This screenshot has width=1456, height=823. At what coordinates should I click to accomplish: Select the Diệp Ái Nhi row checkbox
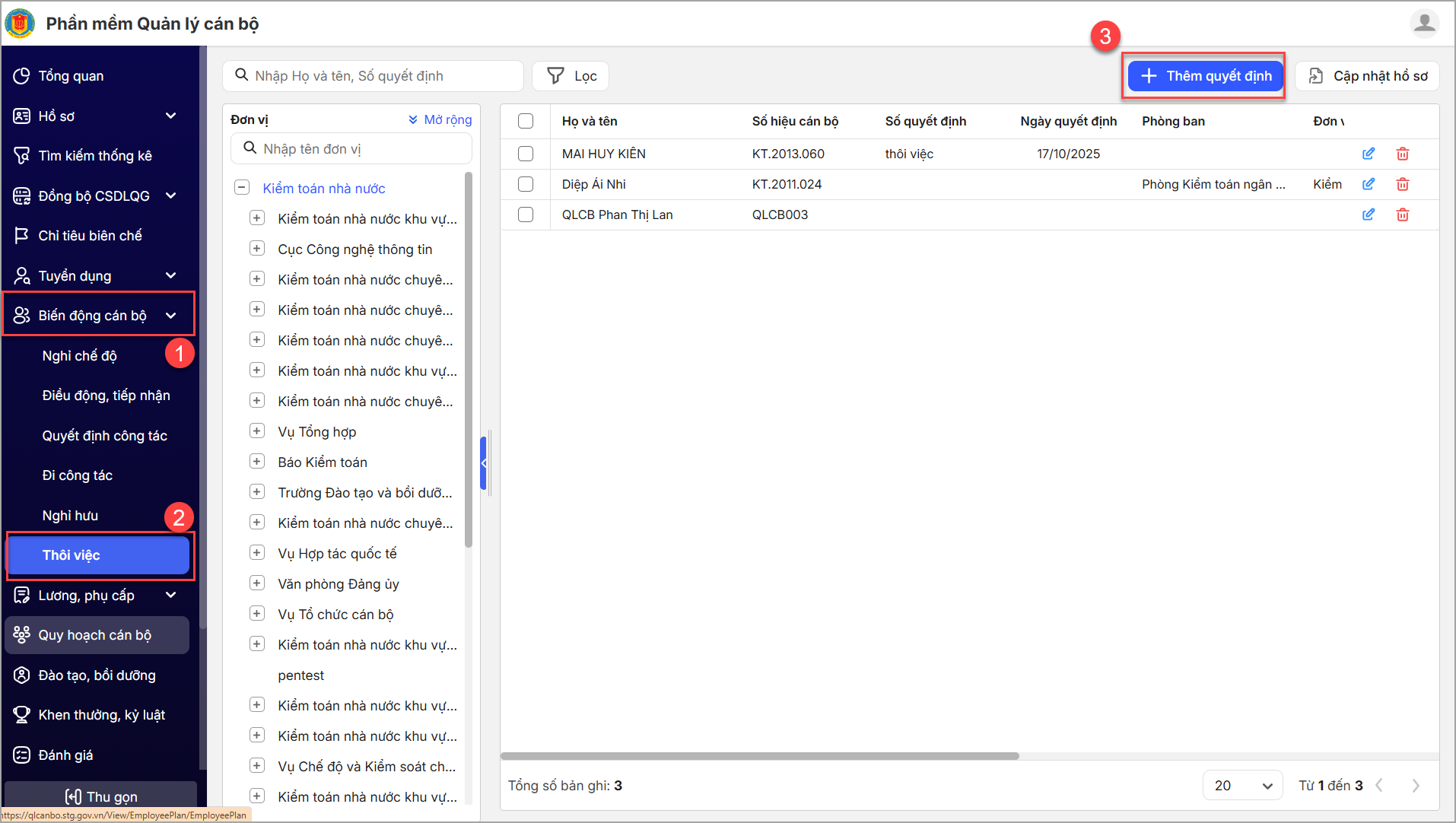pyautogui.click(x=526, y=184)
